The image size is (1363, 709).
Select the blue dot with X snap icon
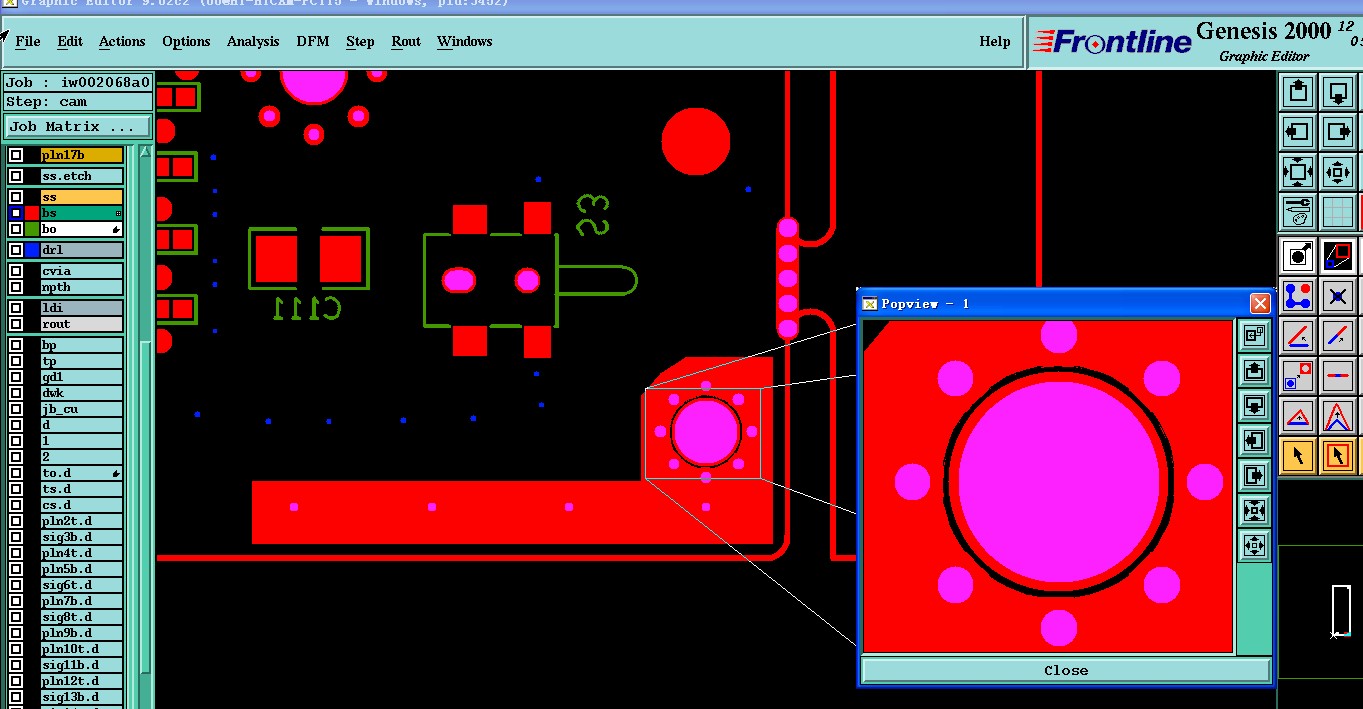click(x=1338, y=296)
